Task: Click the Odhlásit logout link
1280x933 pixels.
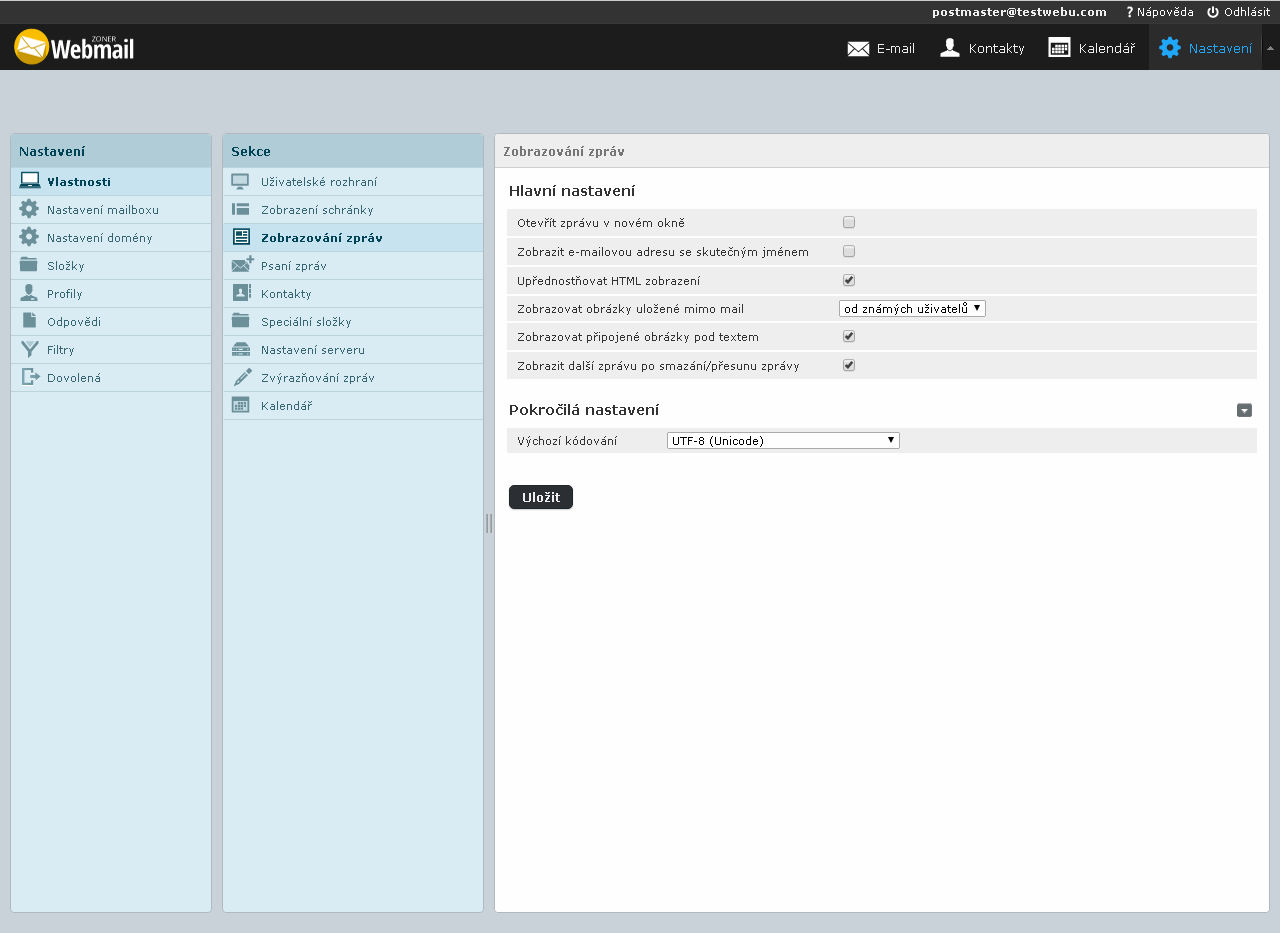Action: [x=1238, y=12]
